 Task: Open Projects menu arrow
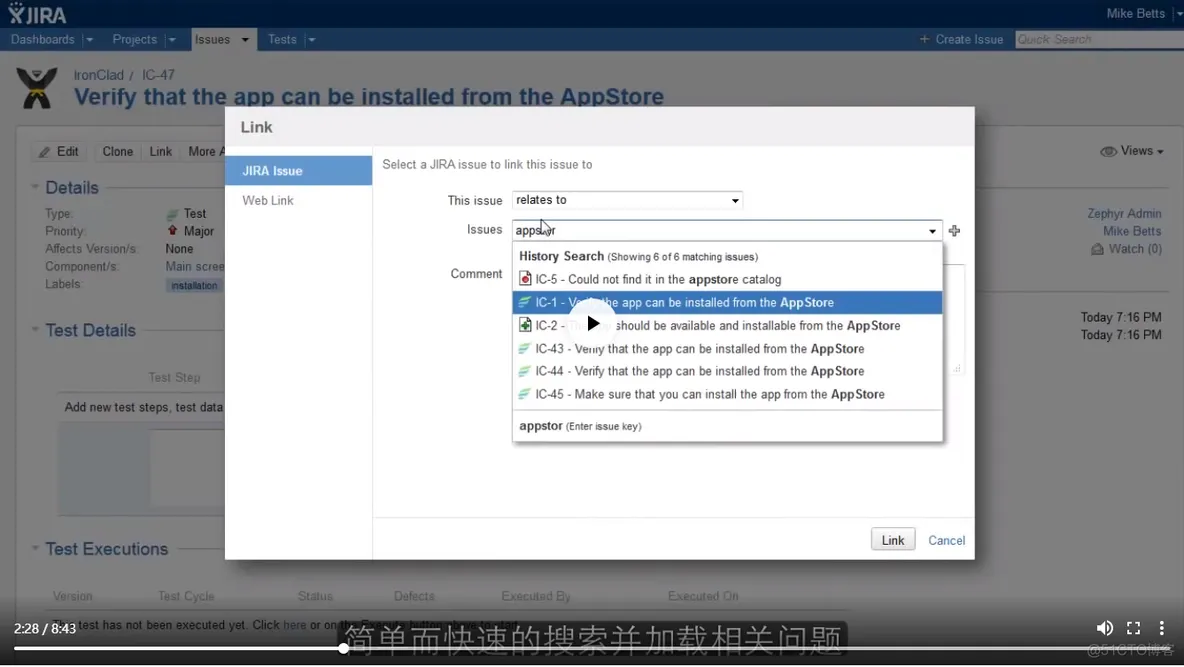pyautogui.click(x=172, y=39)
